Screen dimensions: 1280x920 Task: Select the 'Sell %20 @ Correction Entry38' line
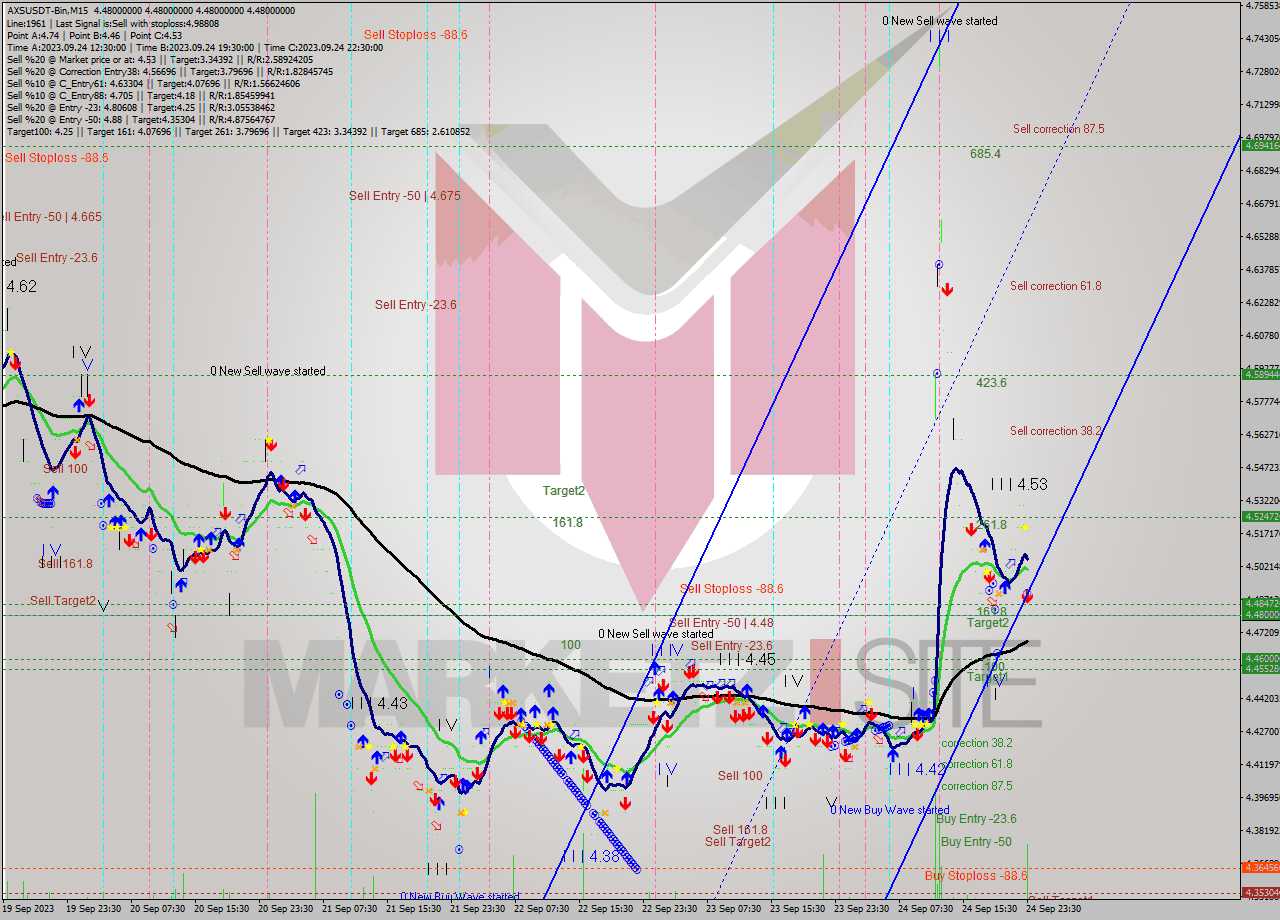click(x=170, y=71)
